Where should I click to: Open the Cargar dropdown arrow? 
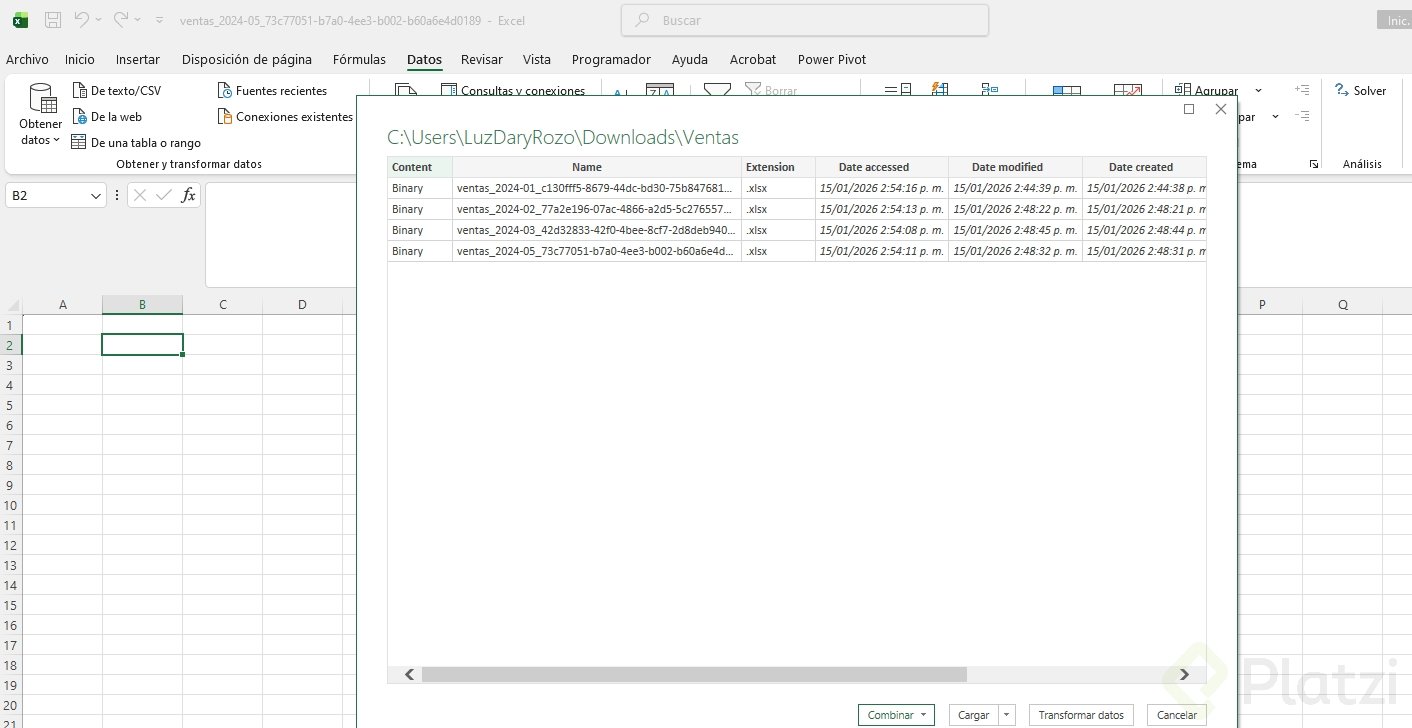[1007, 715]
